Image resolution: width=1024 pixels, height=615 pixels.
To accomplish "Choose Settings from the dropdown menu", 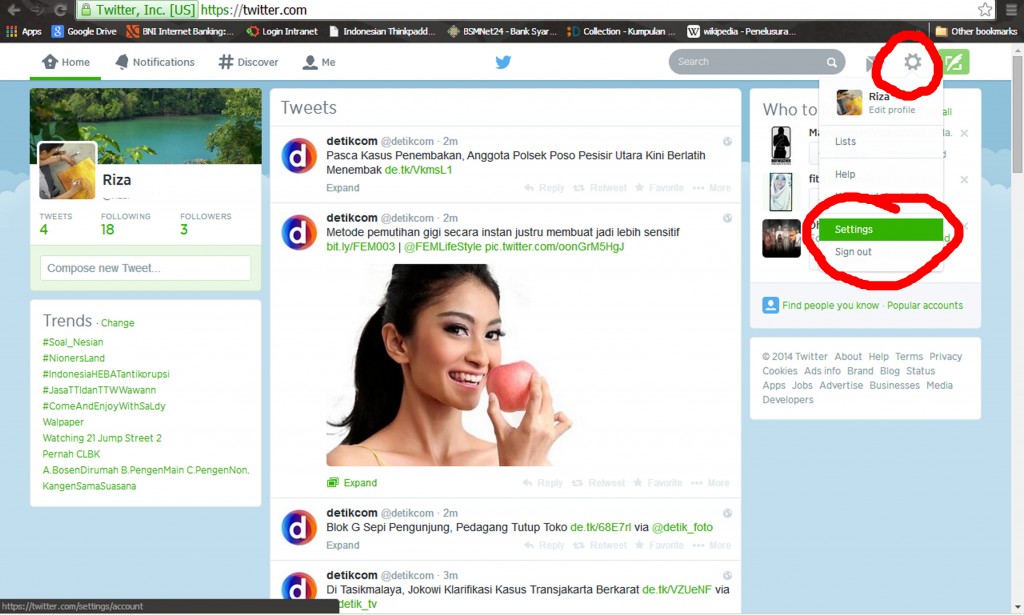I will (880, 229).
